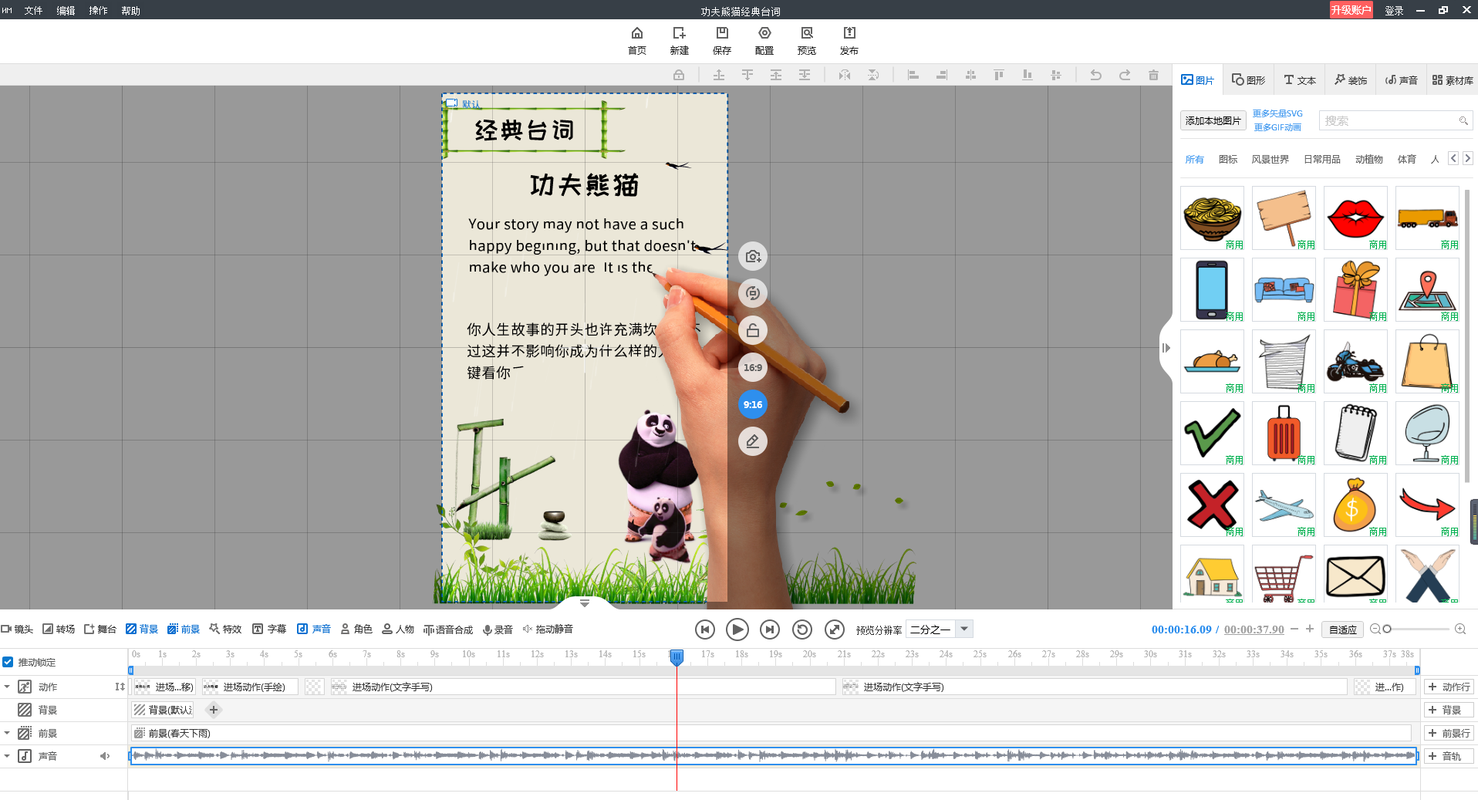
Task: Open the 配置 settings icon
Action: tap(765, 33)
